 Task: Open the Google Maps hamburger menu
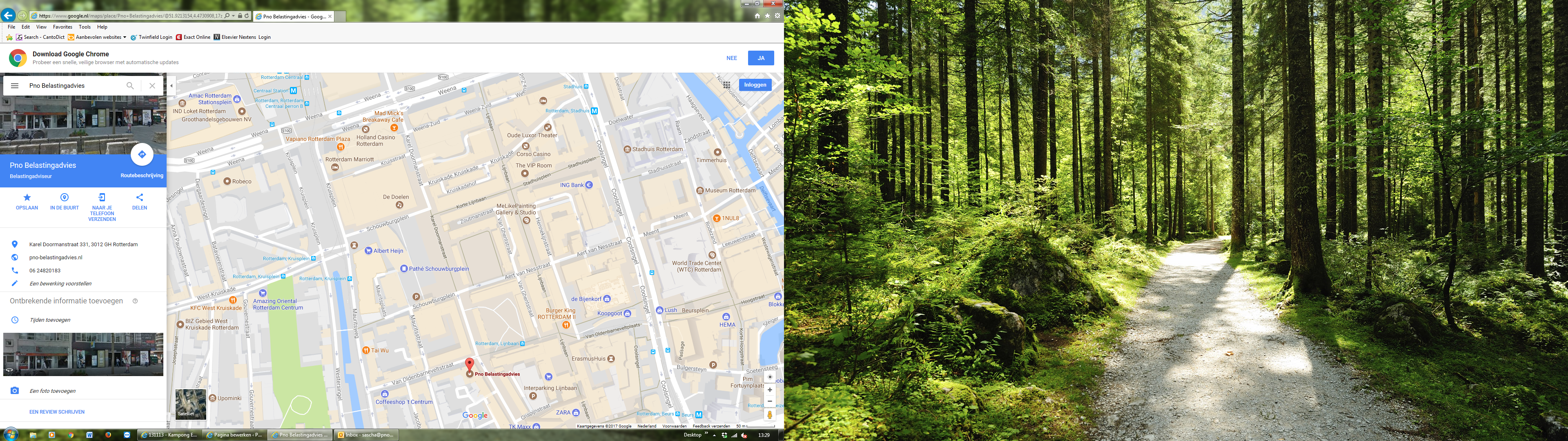click(x=15, y=86)
